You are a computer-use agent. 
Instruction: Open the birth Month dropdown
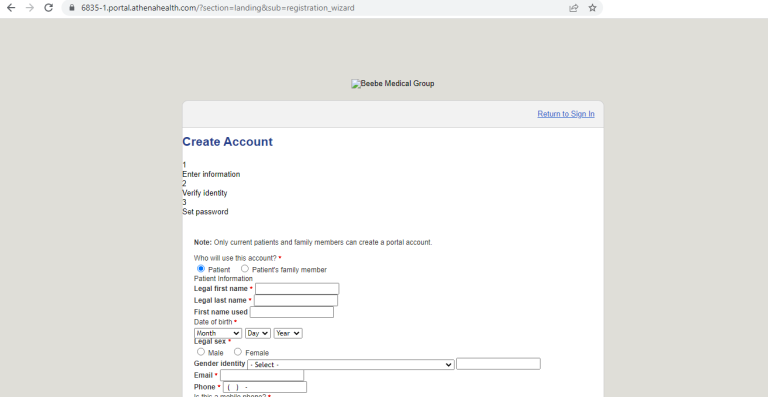(217, 333)
